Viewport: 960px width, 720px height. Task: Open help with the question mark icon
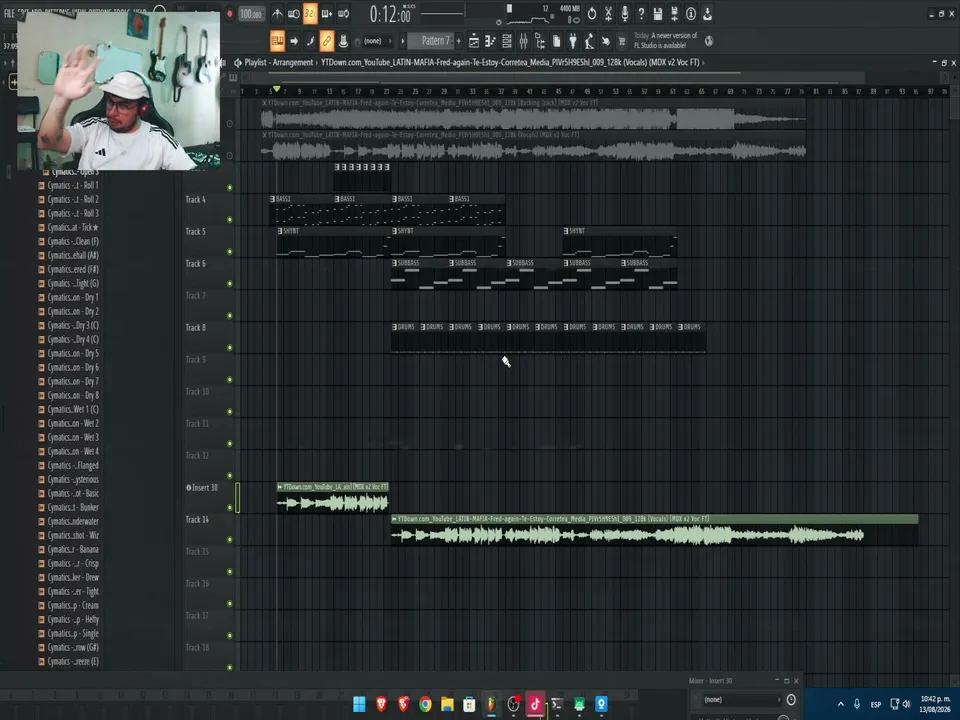(x=642, y=13)
